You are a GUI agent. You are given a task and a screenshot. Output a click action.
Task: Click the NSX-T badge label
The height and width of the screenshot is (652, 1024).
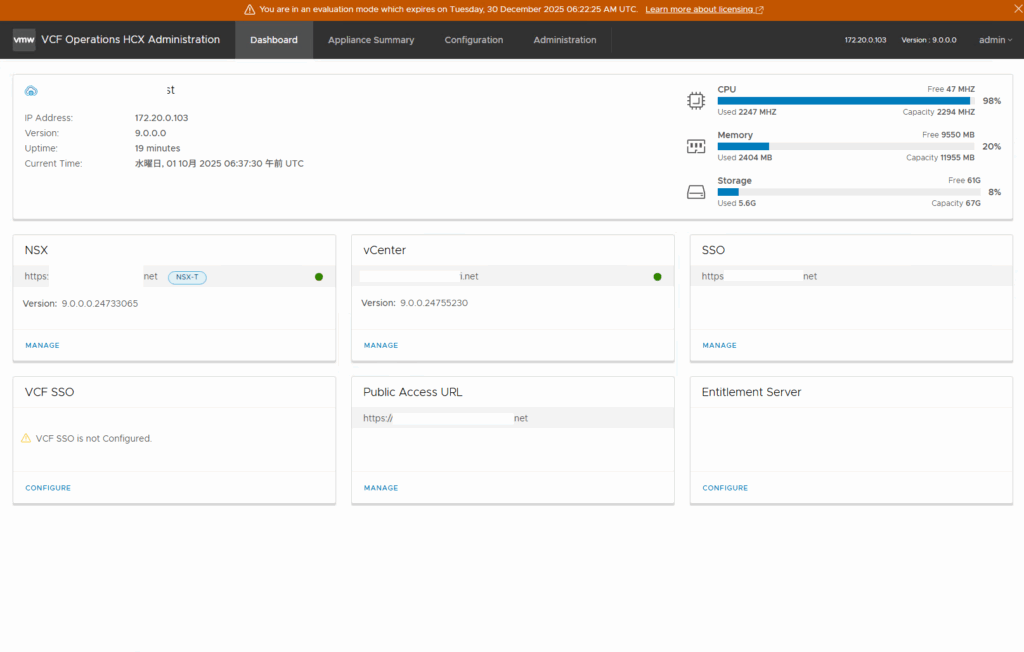(187, 277)
